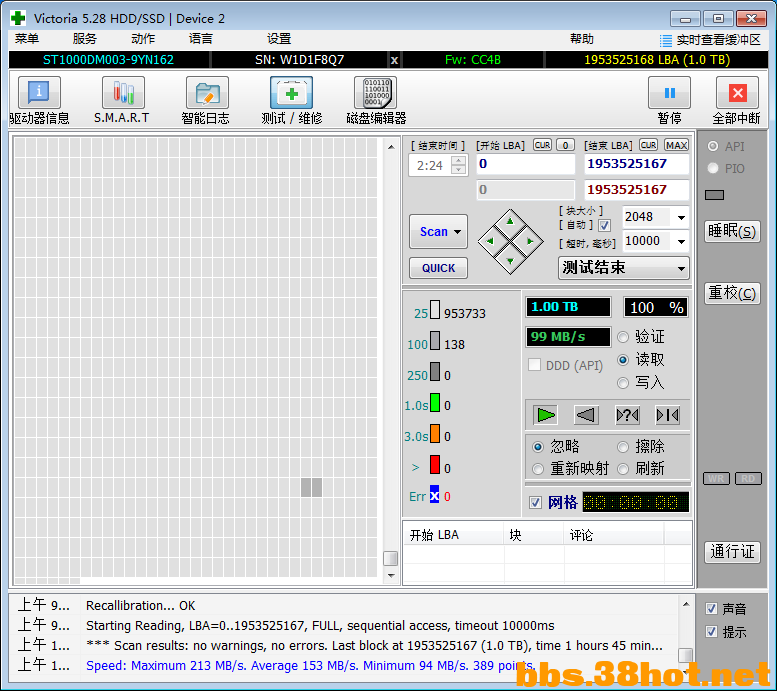Image resolution: width=777 pixels, height=691 pixels.
Task: Open the 语言 language menu
Action: point(201,39)
